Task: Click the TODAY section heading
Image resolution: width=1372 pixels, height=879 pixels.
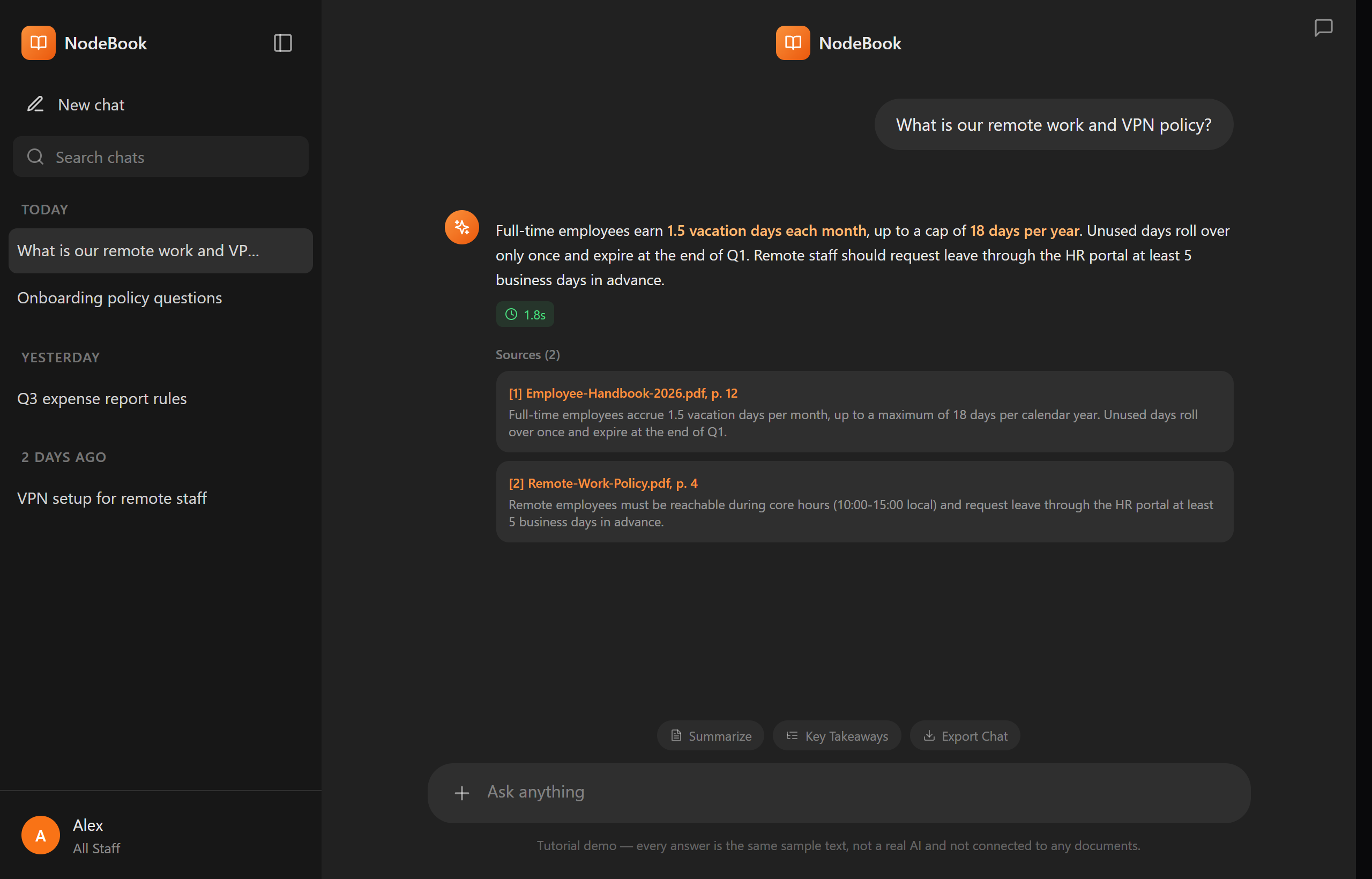Action: (44, 210)
